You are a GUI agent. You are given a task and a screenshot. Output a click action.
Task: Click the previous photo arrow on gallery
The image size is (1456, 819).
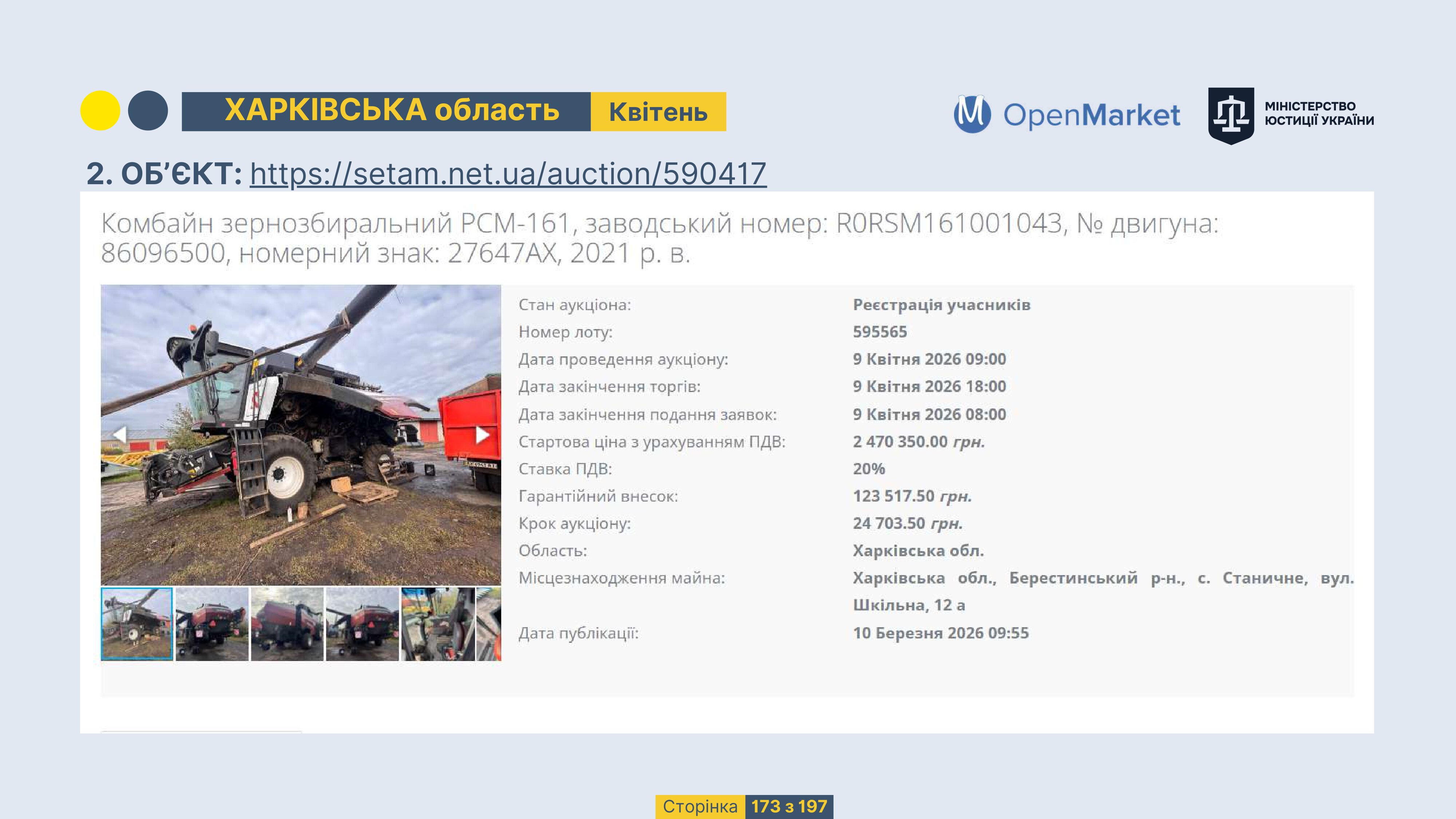tap(119, 435)
